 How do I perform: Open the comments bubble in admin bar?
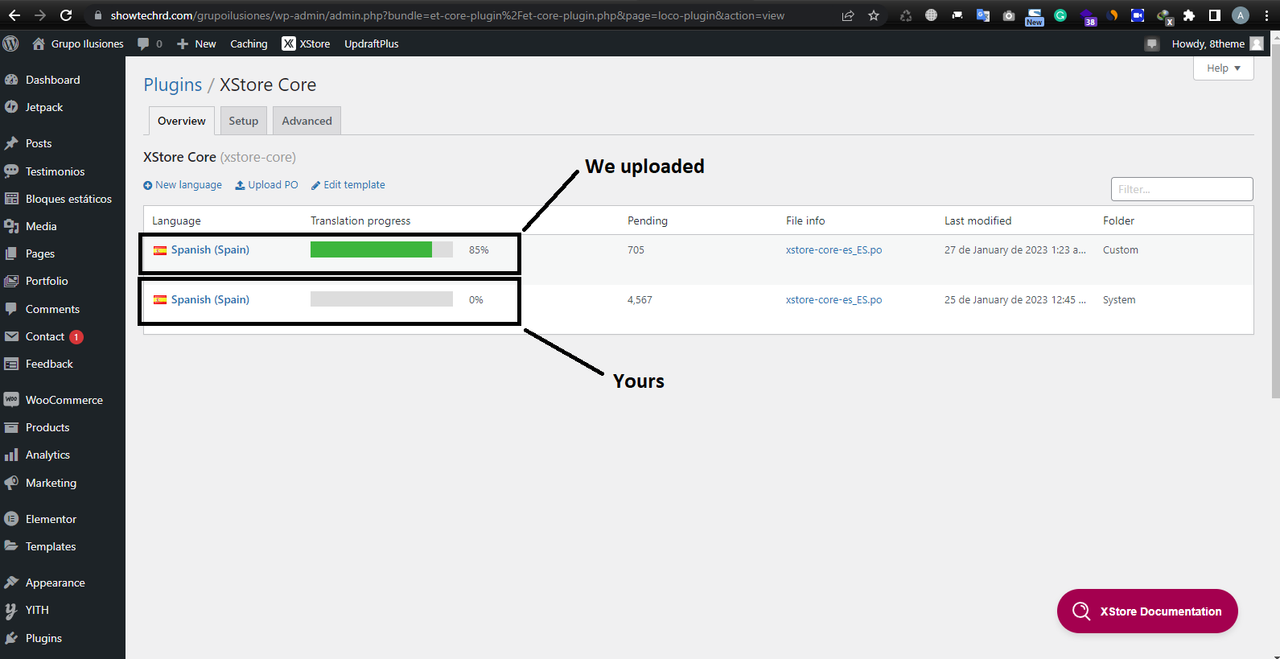(x=149, y=44)
